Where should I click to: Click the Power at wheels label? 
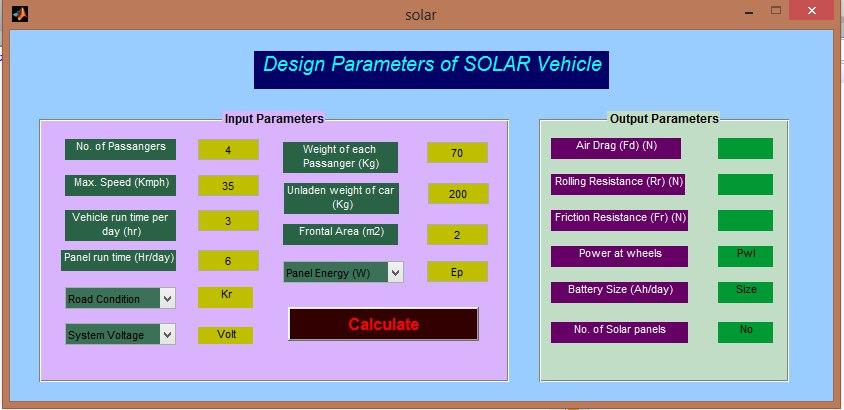619,256
